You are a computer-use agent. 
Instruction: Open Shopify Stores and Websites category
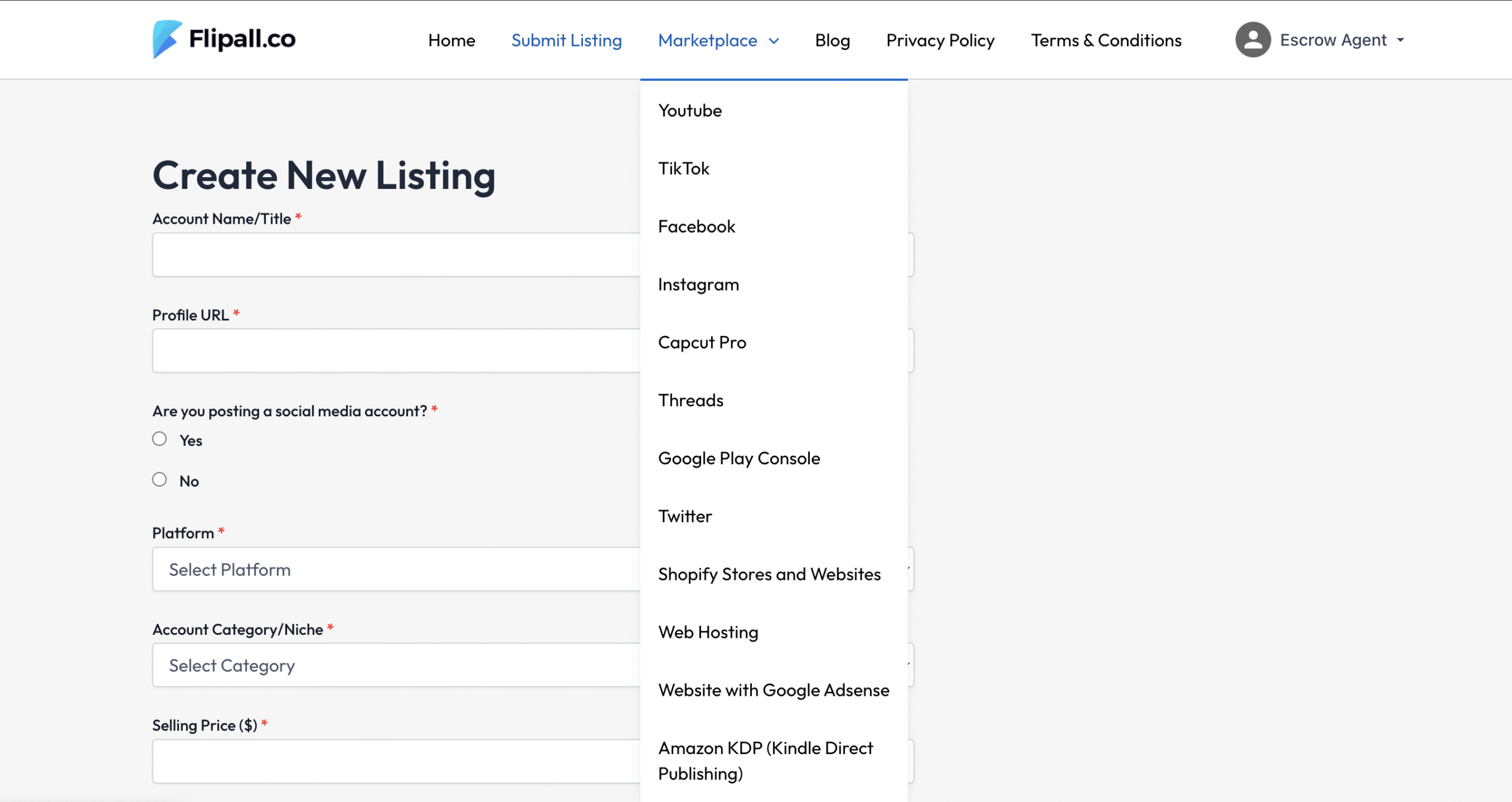point(774,573)
